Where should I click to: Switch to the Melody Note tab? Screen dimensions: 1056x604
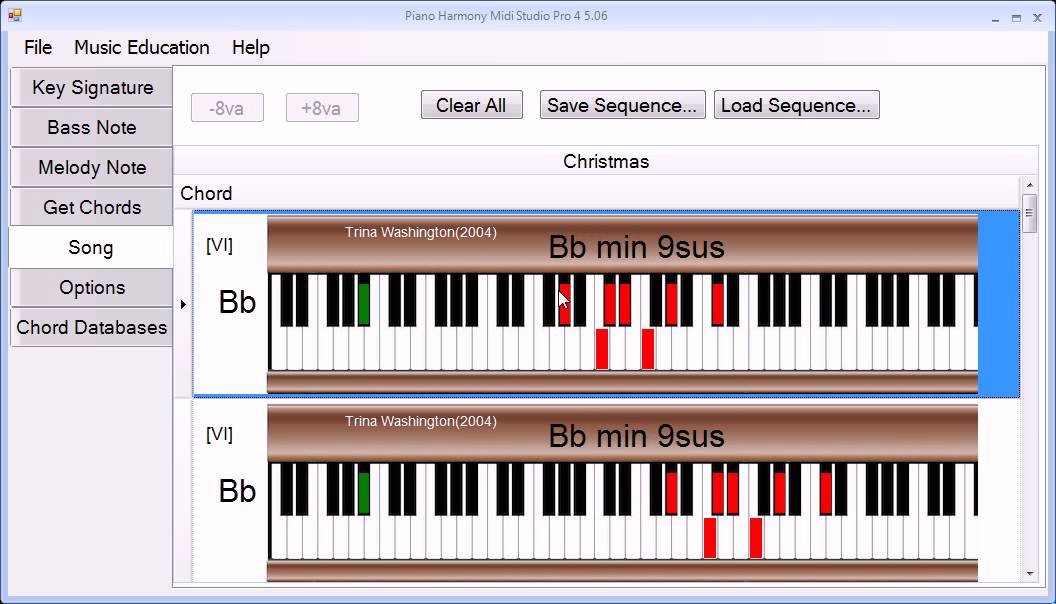tap(92, 167)
